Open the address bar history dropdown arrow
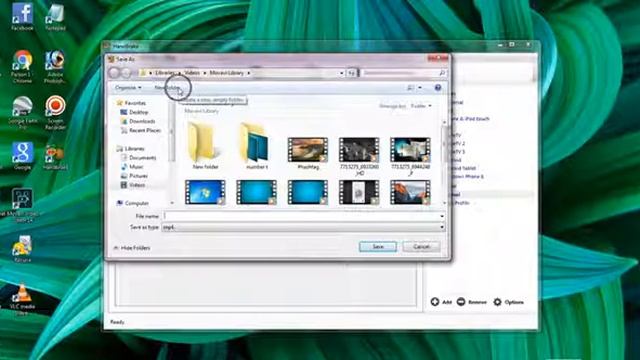The width and height of the screenshot is (640, 360). [342, 73]
